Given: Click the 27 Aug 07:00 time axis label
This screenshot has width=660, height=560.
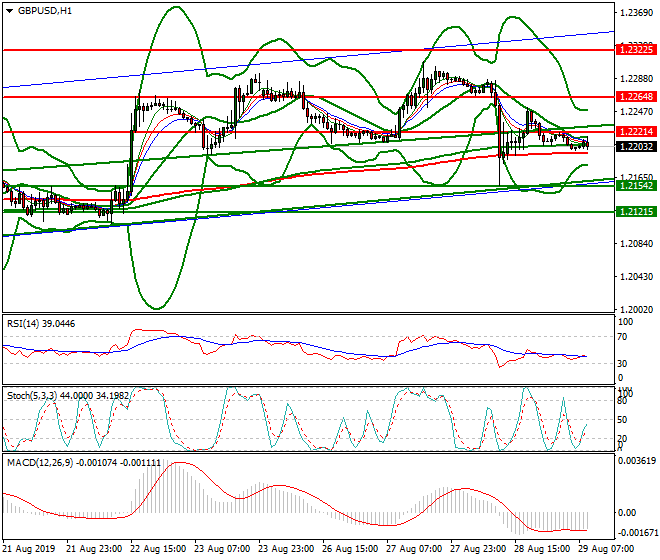Looking at the screenshot, I should [414, 549].
